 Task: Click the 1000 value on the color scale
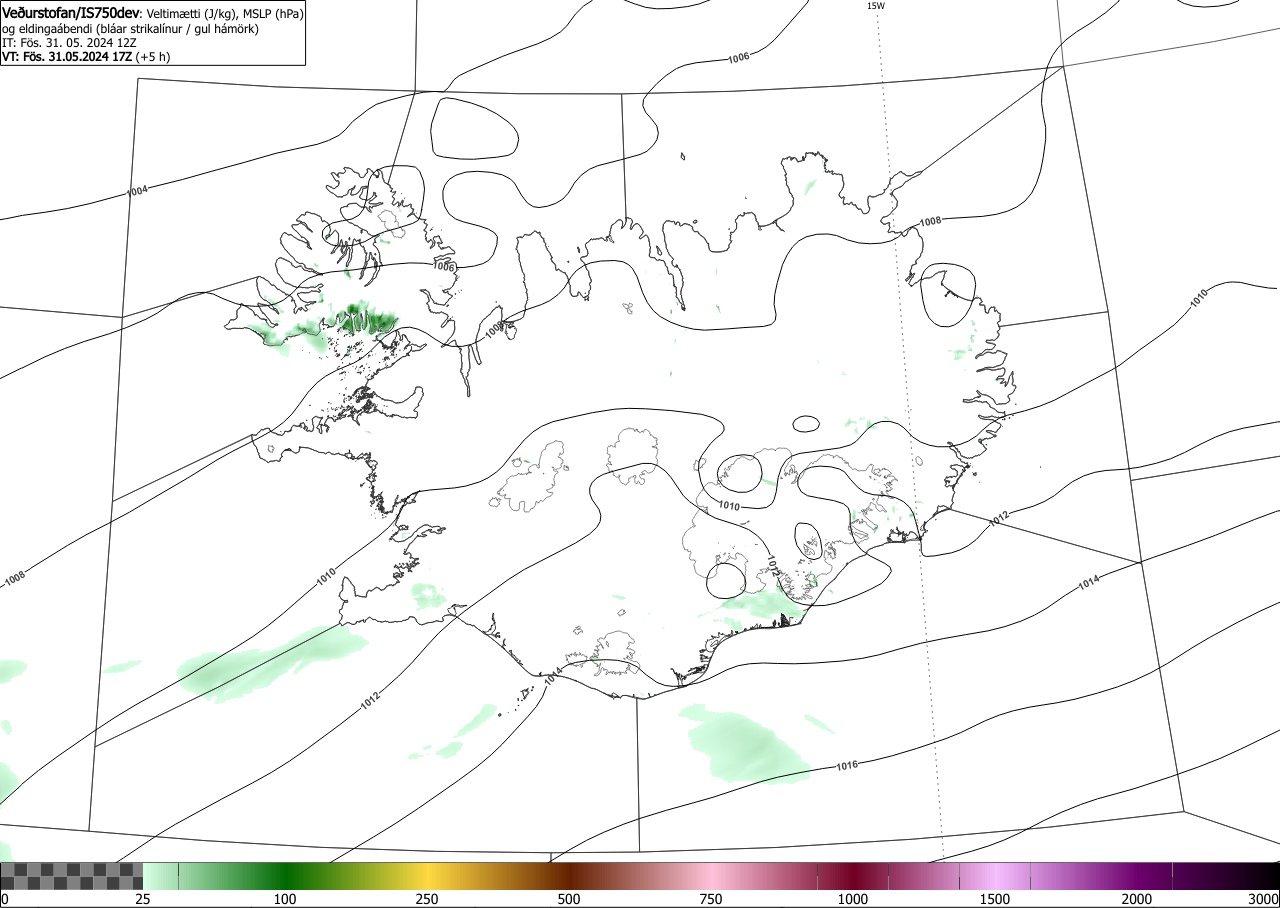(x=853, y=899)
